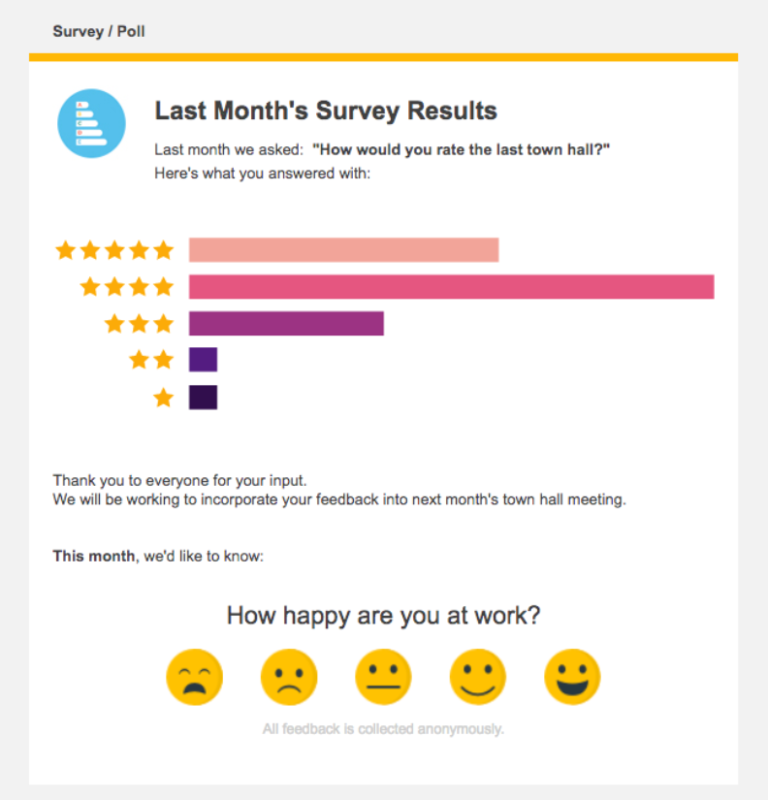Click the single star of the one-star rating

coord(163,397)
